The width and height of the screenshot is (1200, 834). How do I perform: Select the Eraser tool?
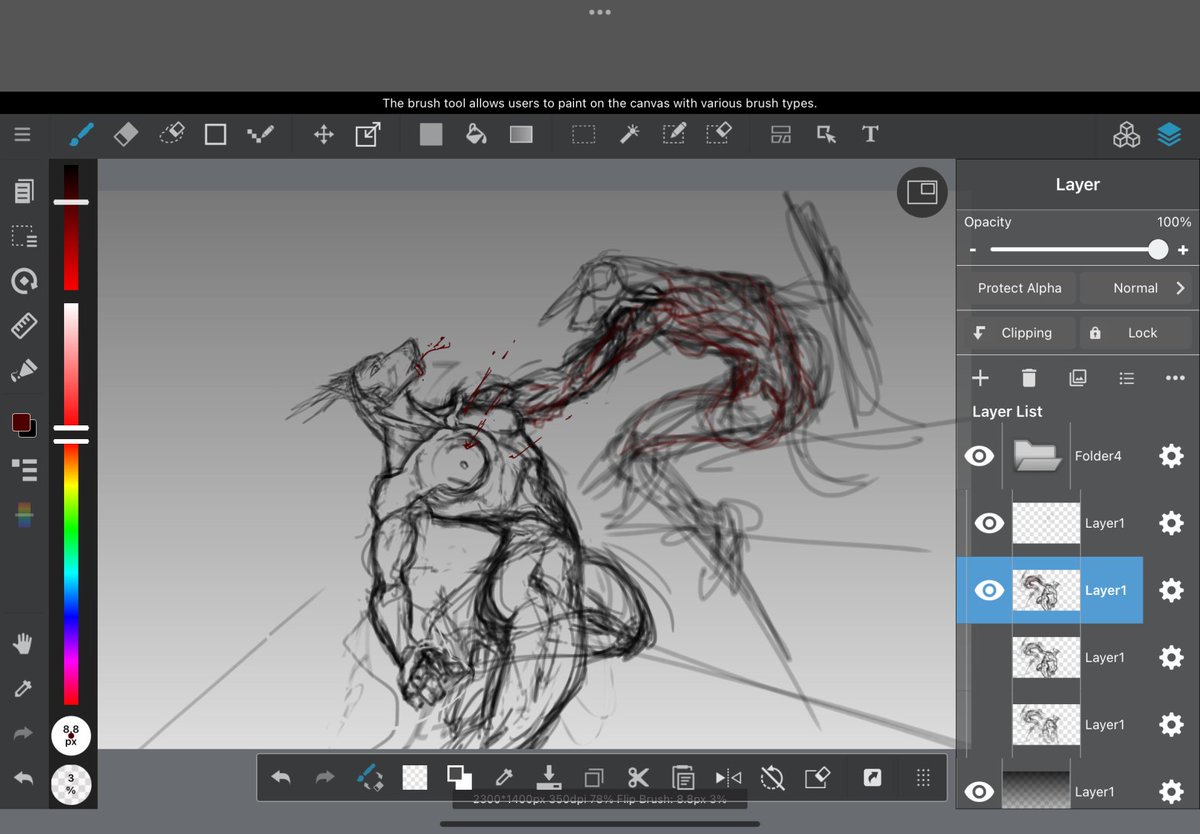coord(126,134)
